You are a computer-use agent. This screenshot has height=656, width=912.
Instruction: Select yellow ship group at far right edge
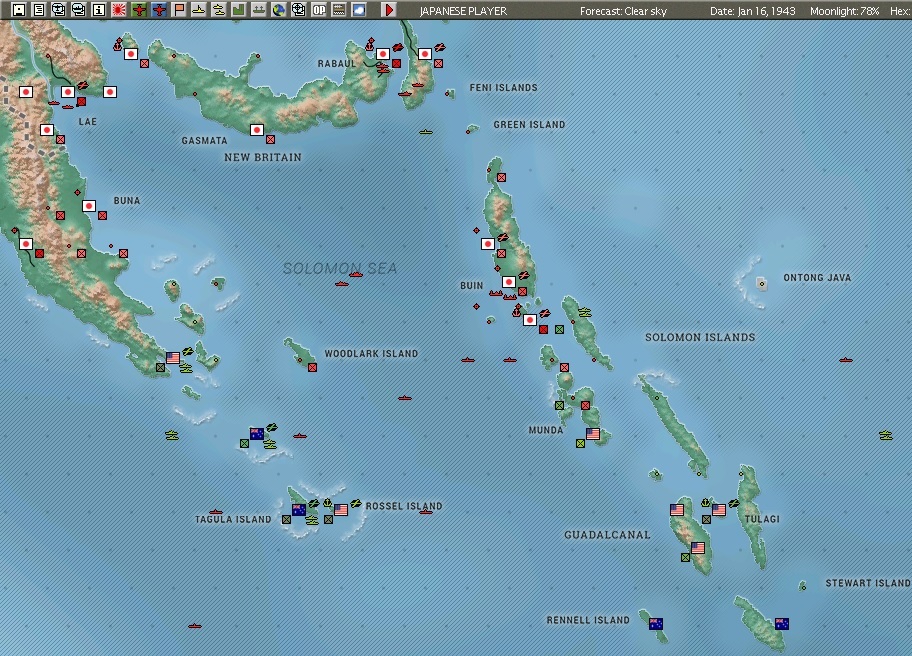886,435
